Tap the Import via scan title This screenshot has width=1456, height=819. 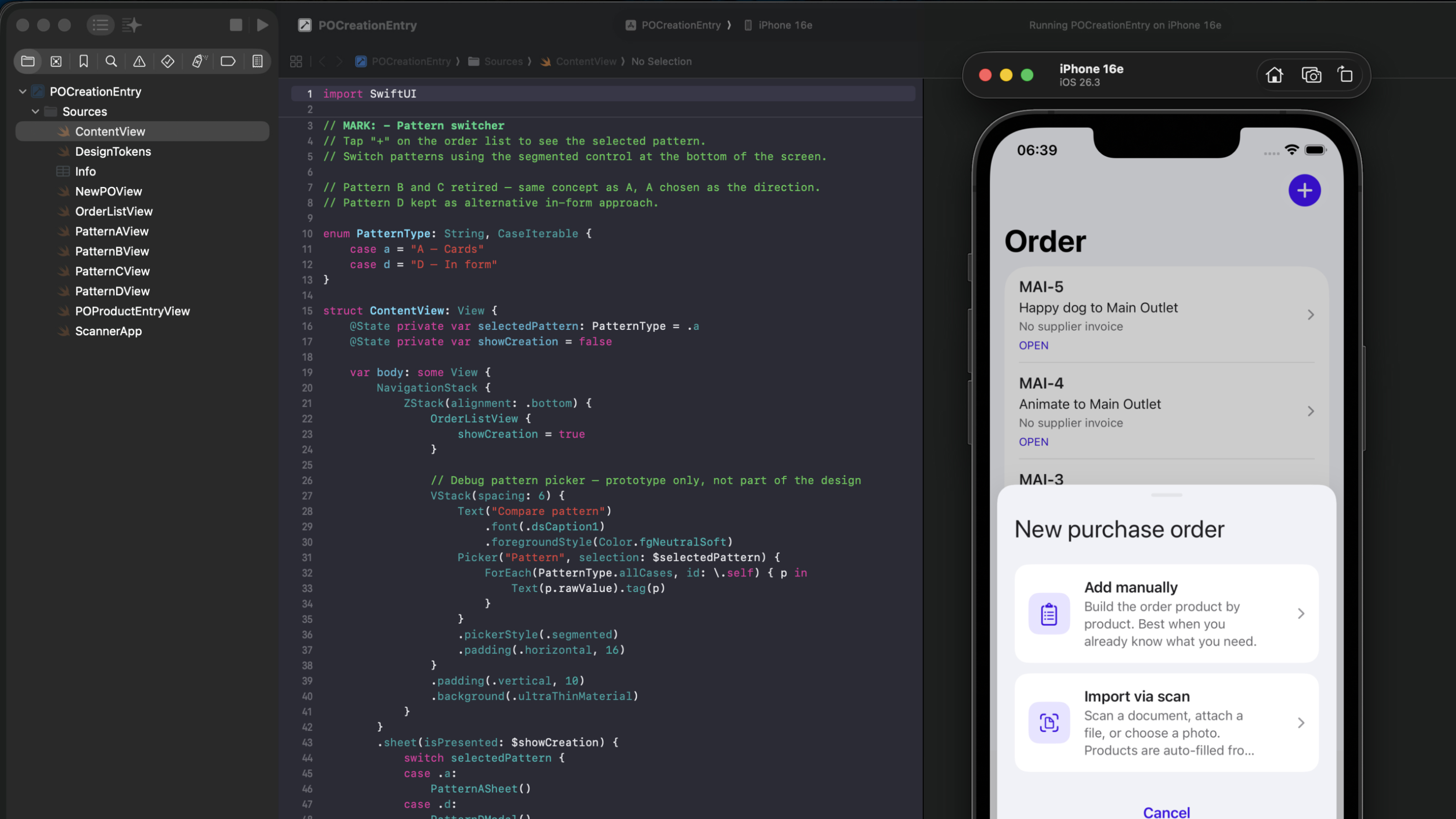tap(1137, 696)
